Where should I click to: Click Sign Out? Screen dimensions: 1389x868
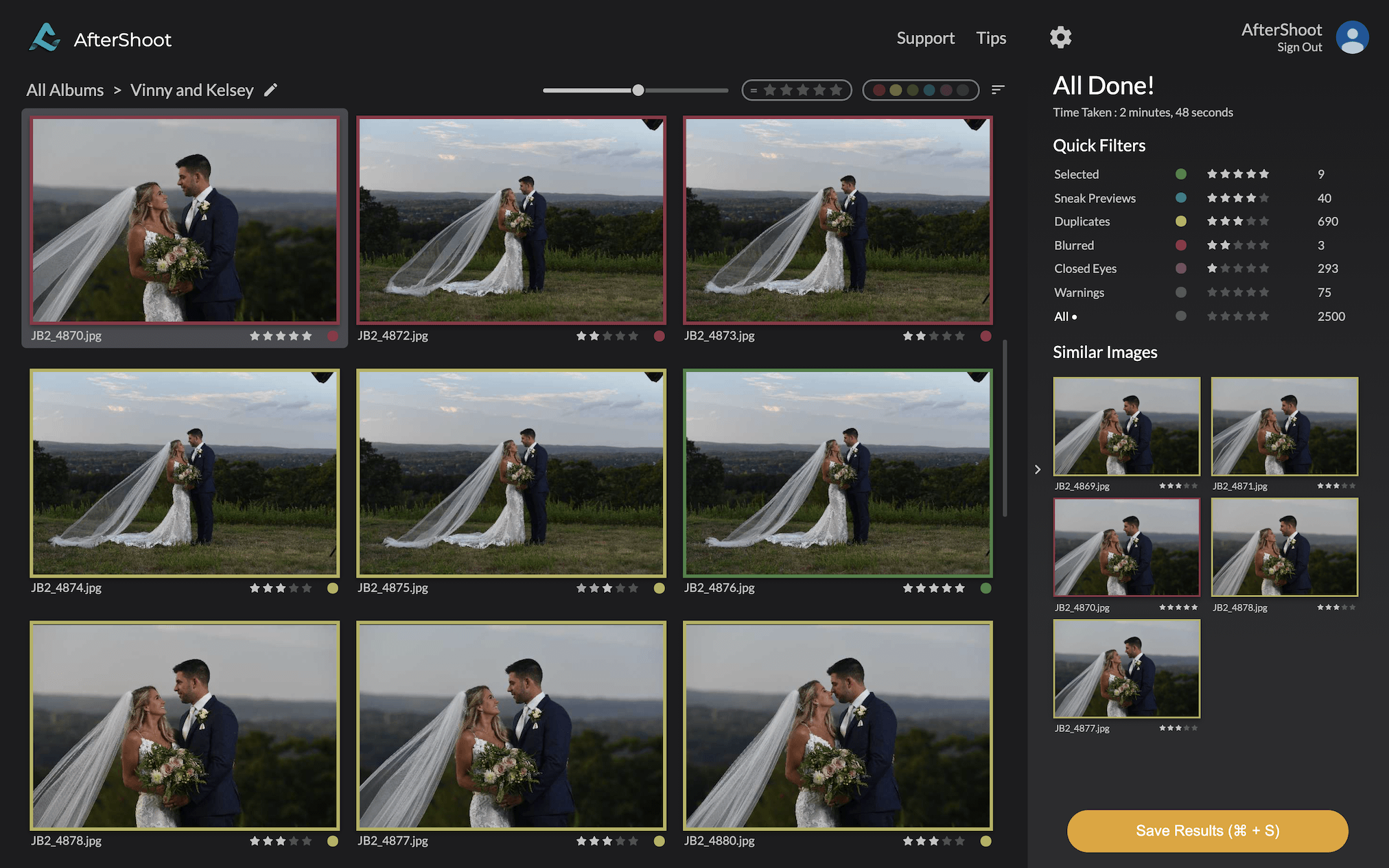pos(1299,47)
